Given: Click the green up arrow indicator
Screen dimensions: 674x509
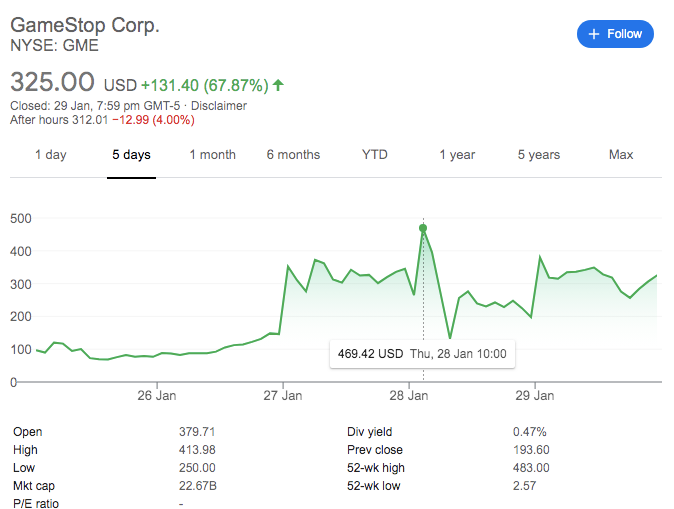Looking at the screenshot, I should click(279, 85).
